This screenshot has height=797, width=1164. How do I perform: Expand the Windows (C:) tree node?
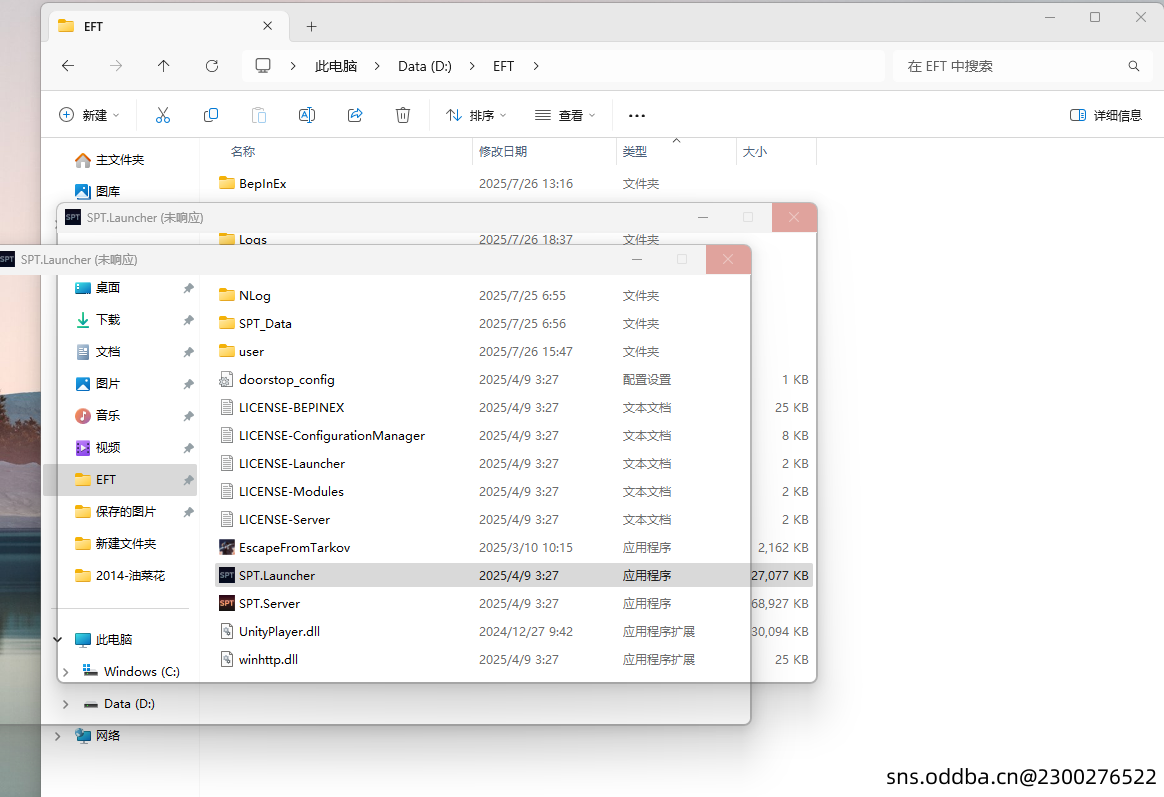click(65, 672)
